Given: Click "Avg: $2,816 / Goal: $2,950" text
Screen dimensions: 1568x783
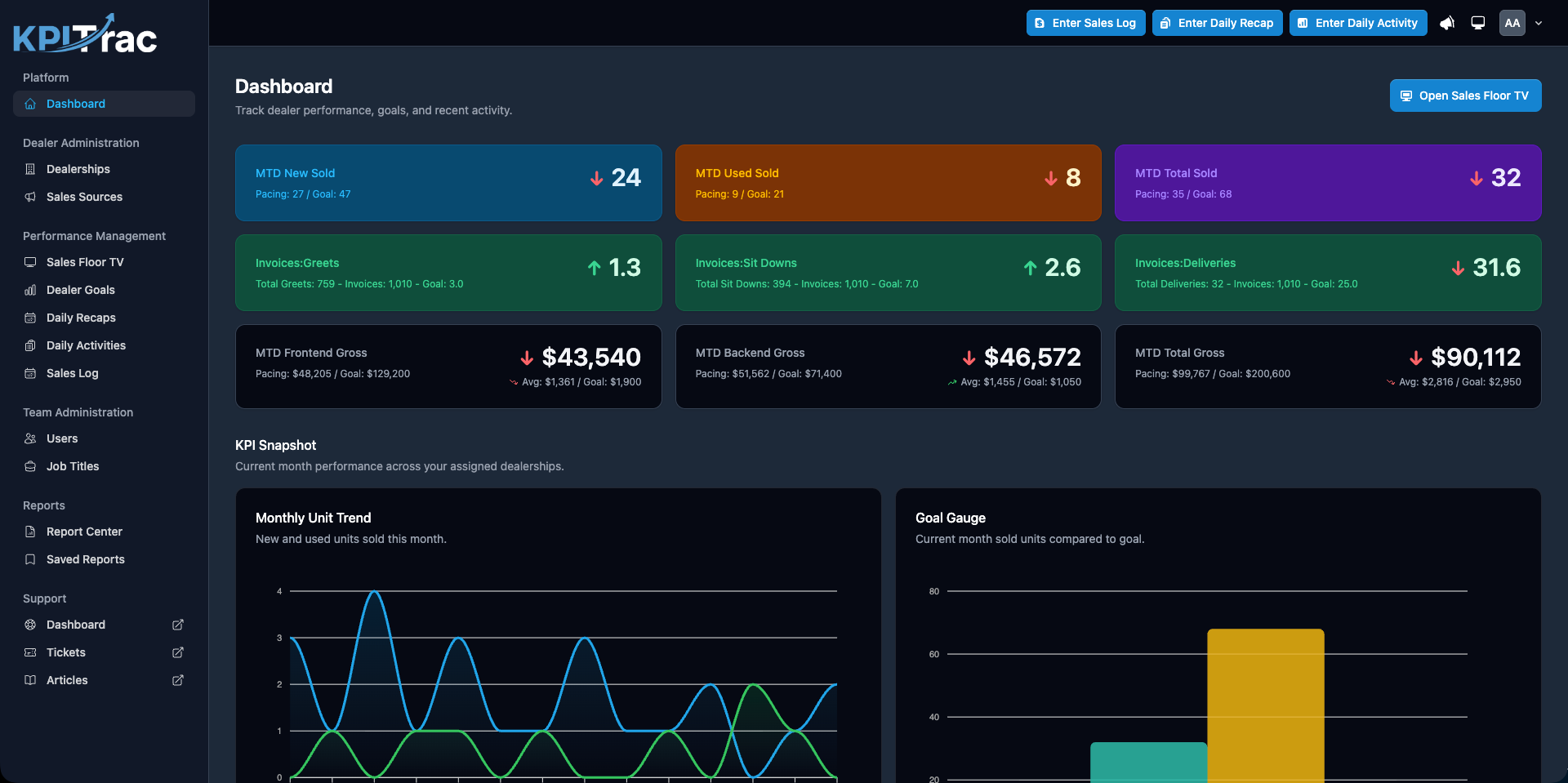Looking at the screenshot, I should pos(1460,382).
